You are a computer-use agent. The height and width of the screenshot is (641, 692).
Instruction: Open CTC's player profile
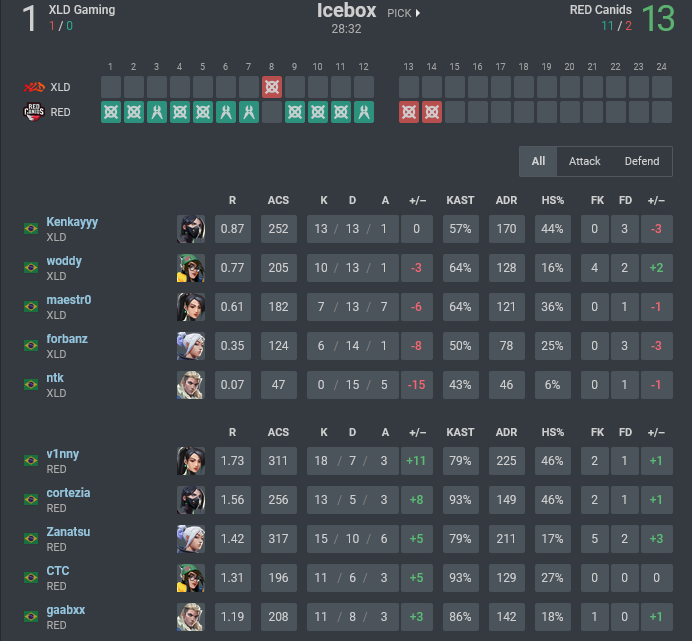click(x=58, y=570)
